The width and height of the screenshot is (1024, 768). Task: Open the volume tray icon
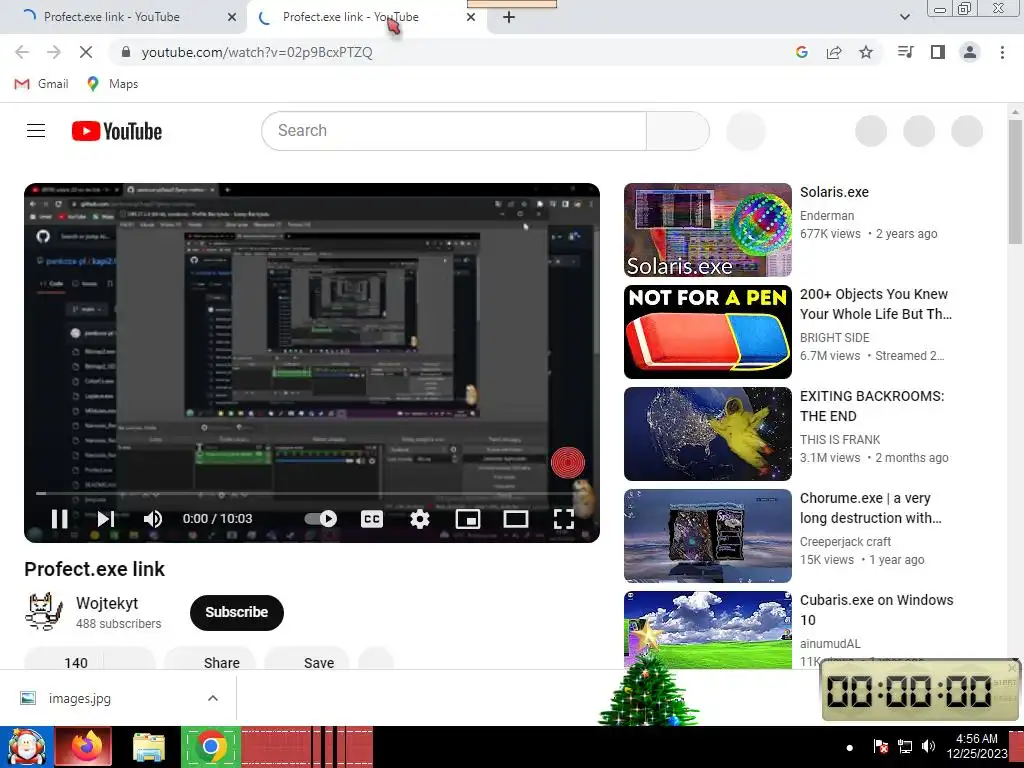[x=929, y=746]
